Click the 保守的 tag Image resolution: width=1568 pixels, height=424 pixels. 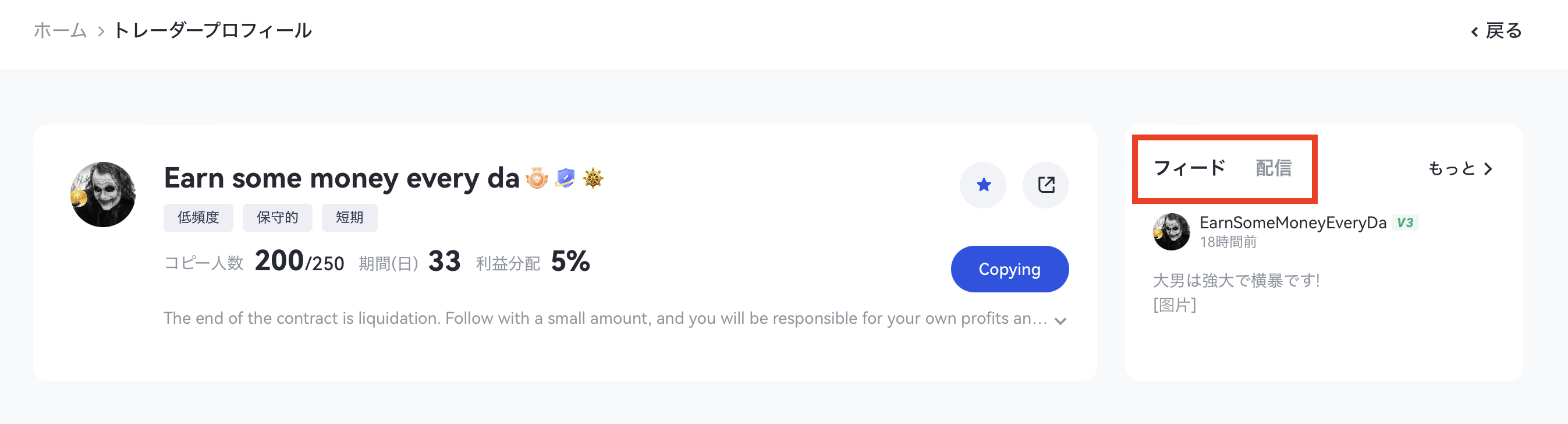277,217
